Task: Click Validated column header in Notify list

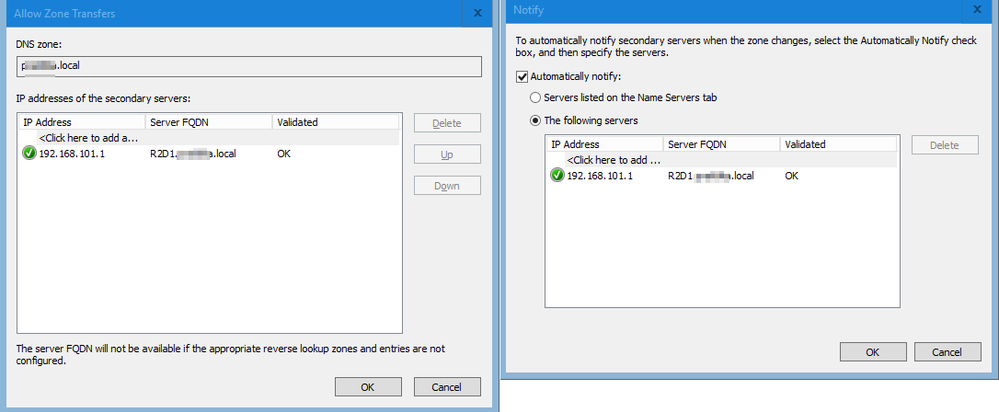Action: [x=806, y=144]
